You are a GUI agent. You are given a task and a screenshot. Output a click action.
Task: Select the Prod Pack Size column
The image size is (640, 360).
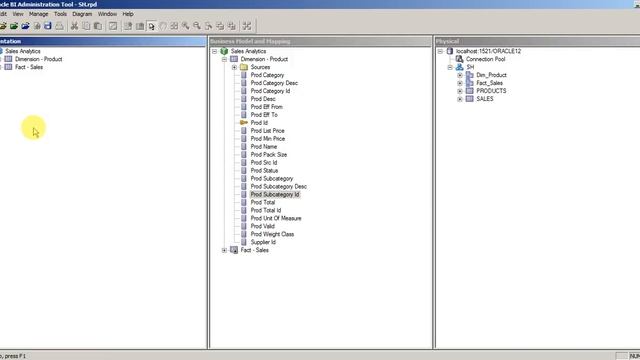[x=269, y=154]
